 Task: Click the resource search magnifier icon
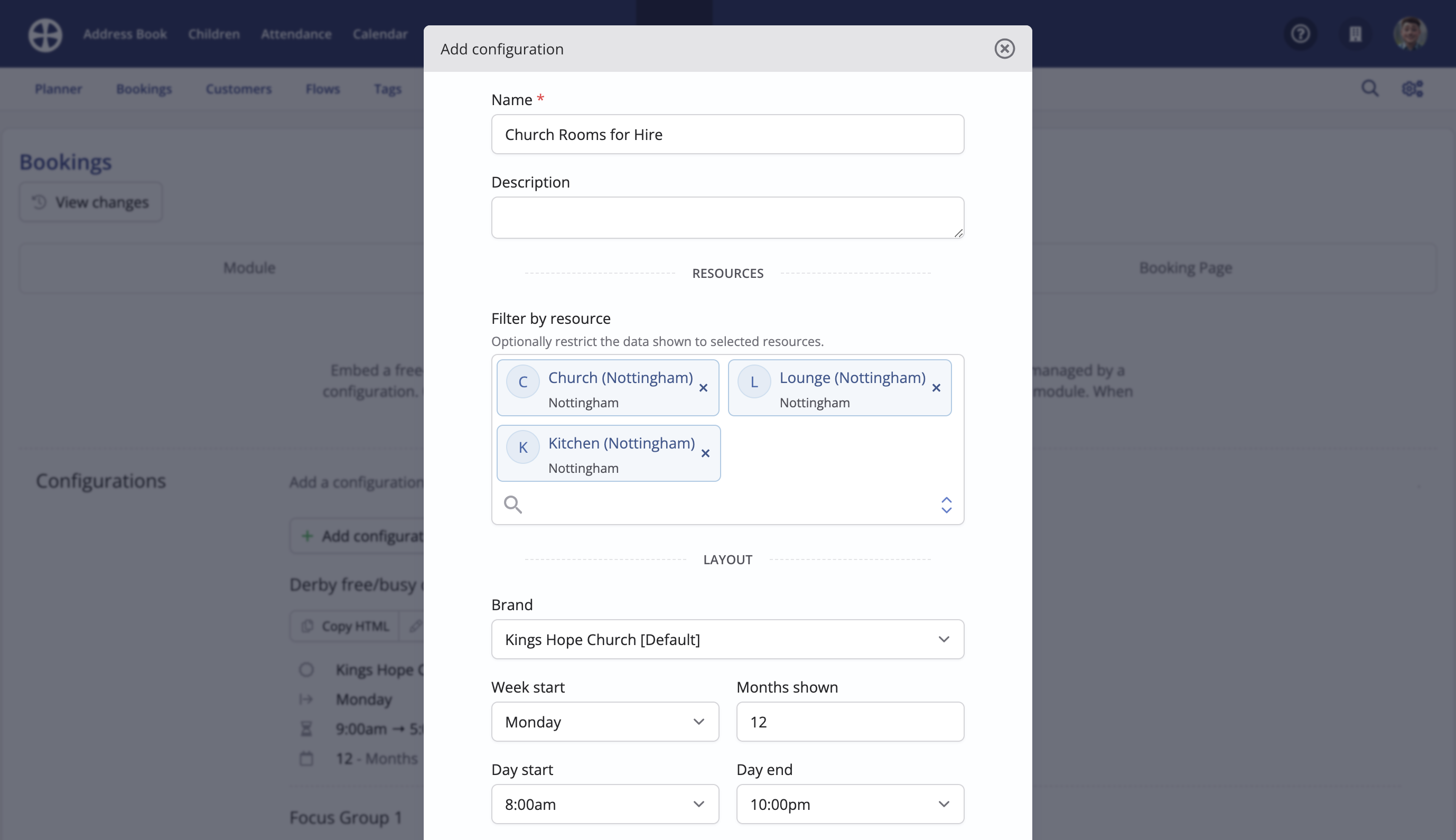513,505
